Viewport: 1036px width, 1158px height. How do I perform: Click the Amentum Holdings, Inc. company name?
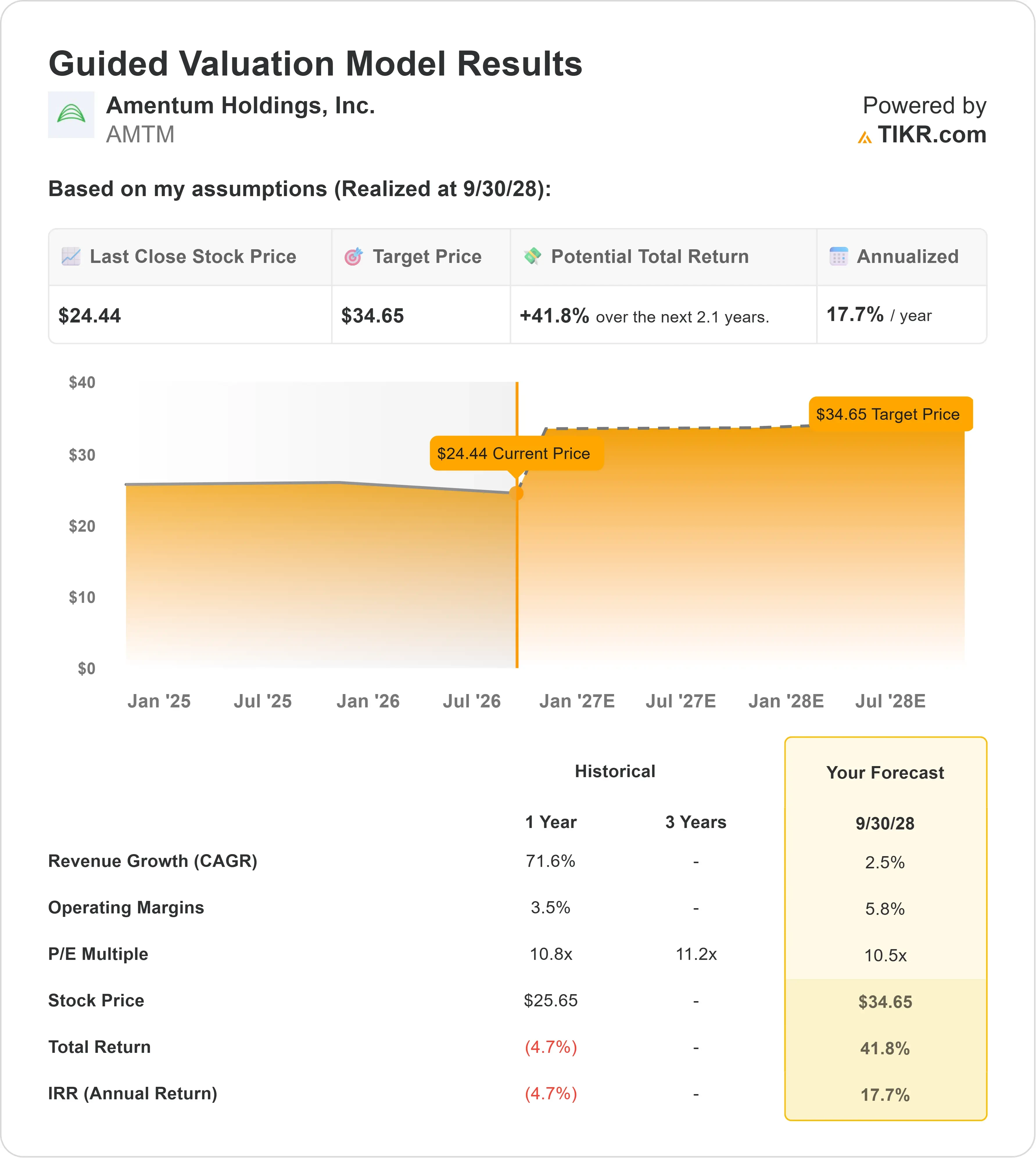tap(240, 106)
